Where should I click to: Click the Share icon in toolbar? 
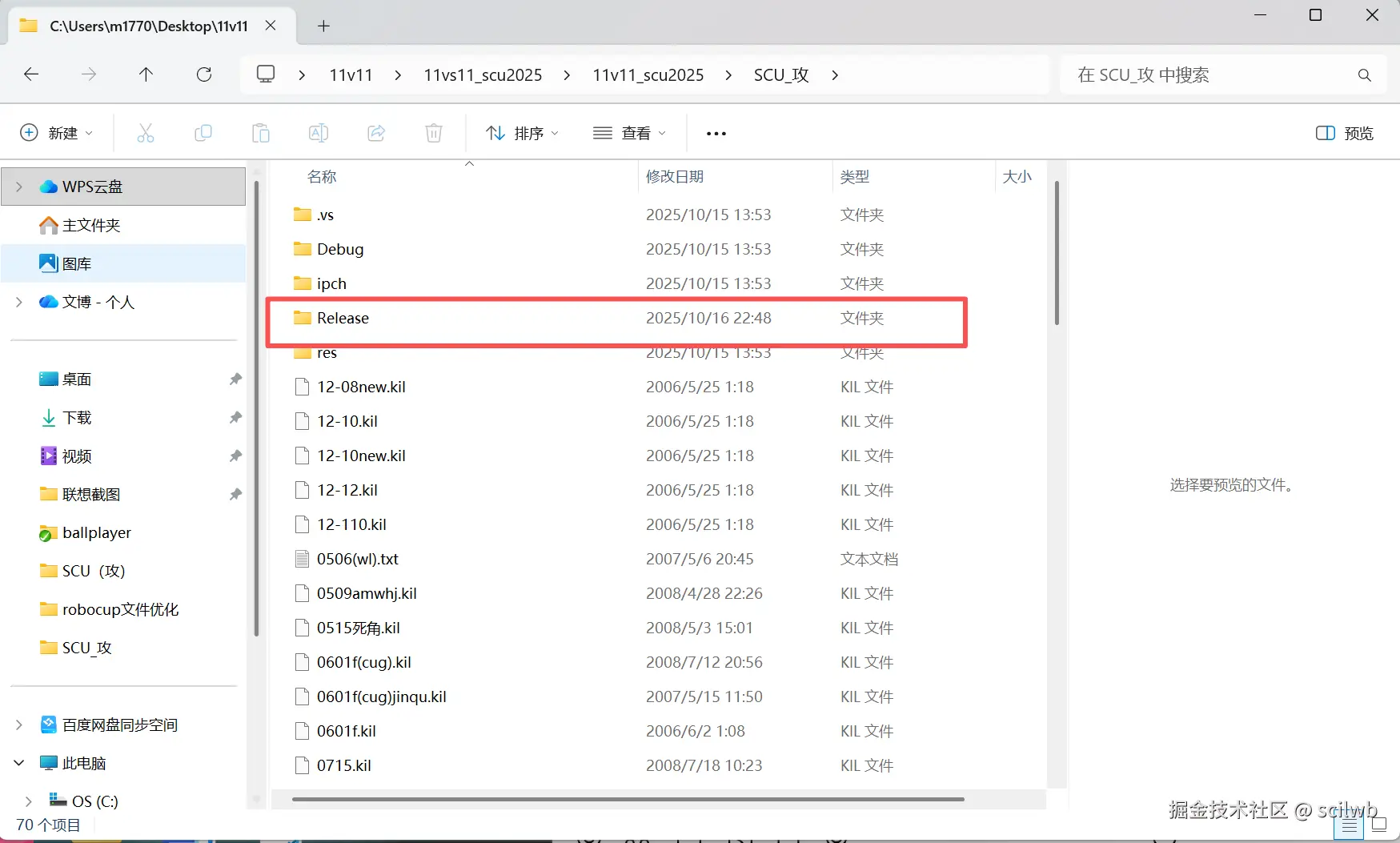tap(376, 133)
